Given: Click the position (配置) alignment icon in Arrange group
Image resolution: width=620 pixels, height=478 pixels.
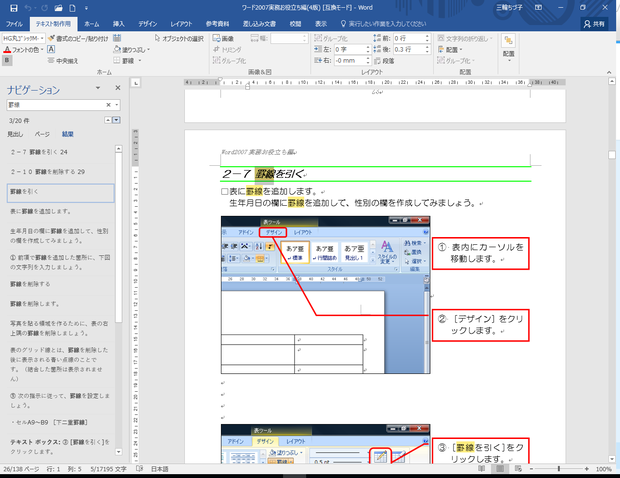Looking at the screenshot, I should pos(441,50).
